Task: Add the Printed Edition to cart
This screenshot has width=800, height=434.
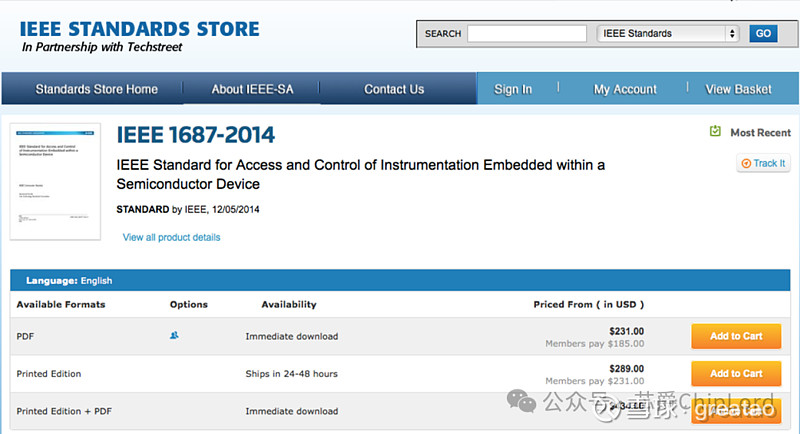Action: coord(736,373)
